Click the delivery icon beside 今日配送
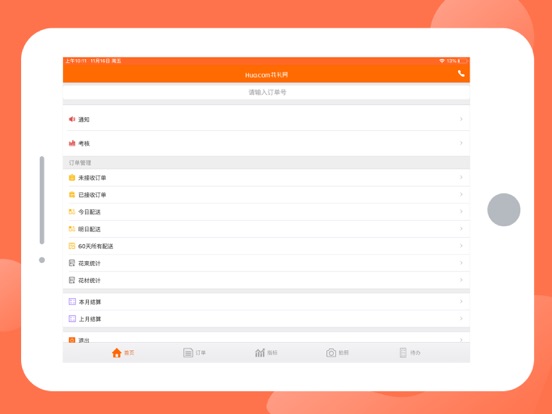Screen dimensions: 552x414 tap(72, 212)
